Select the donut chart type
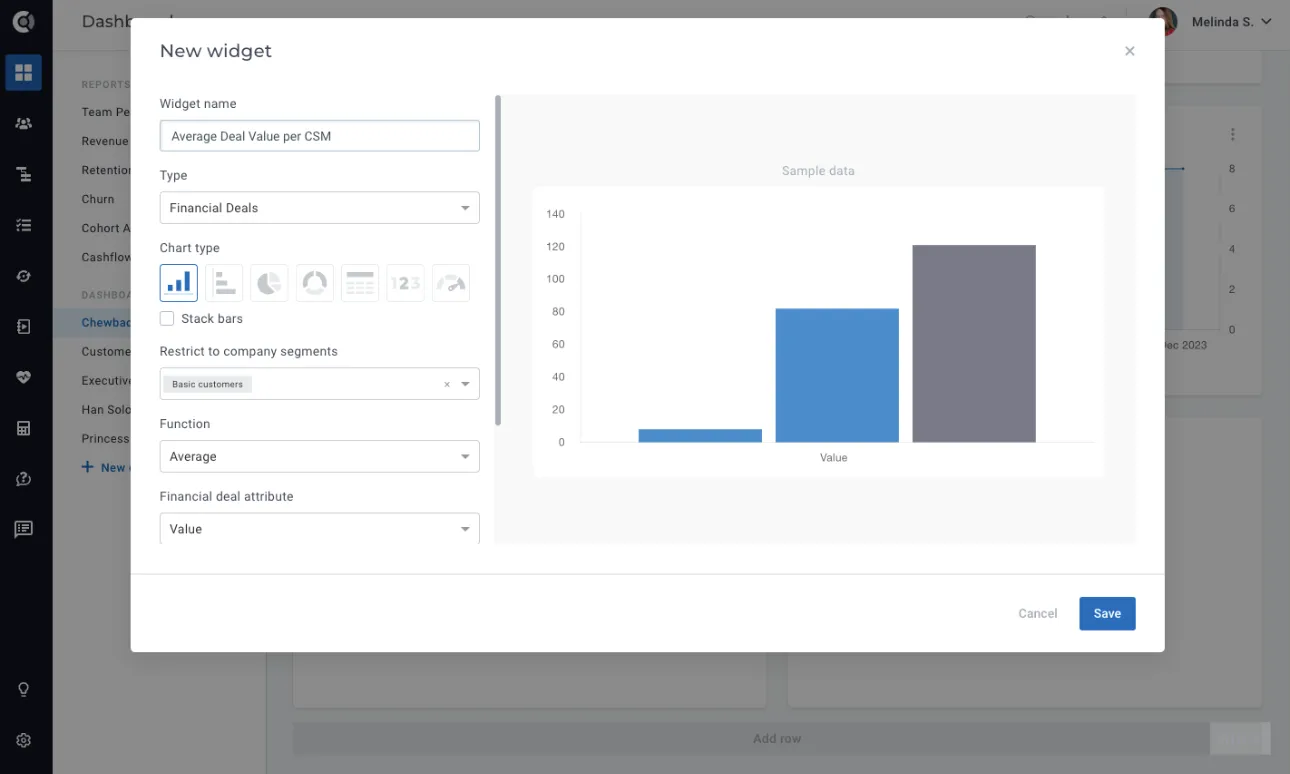 tap(315, 283)
